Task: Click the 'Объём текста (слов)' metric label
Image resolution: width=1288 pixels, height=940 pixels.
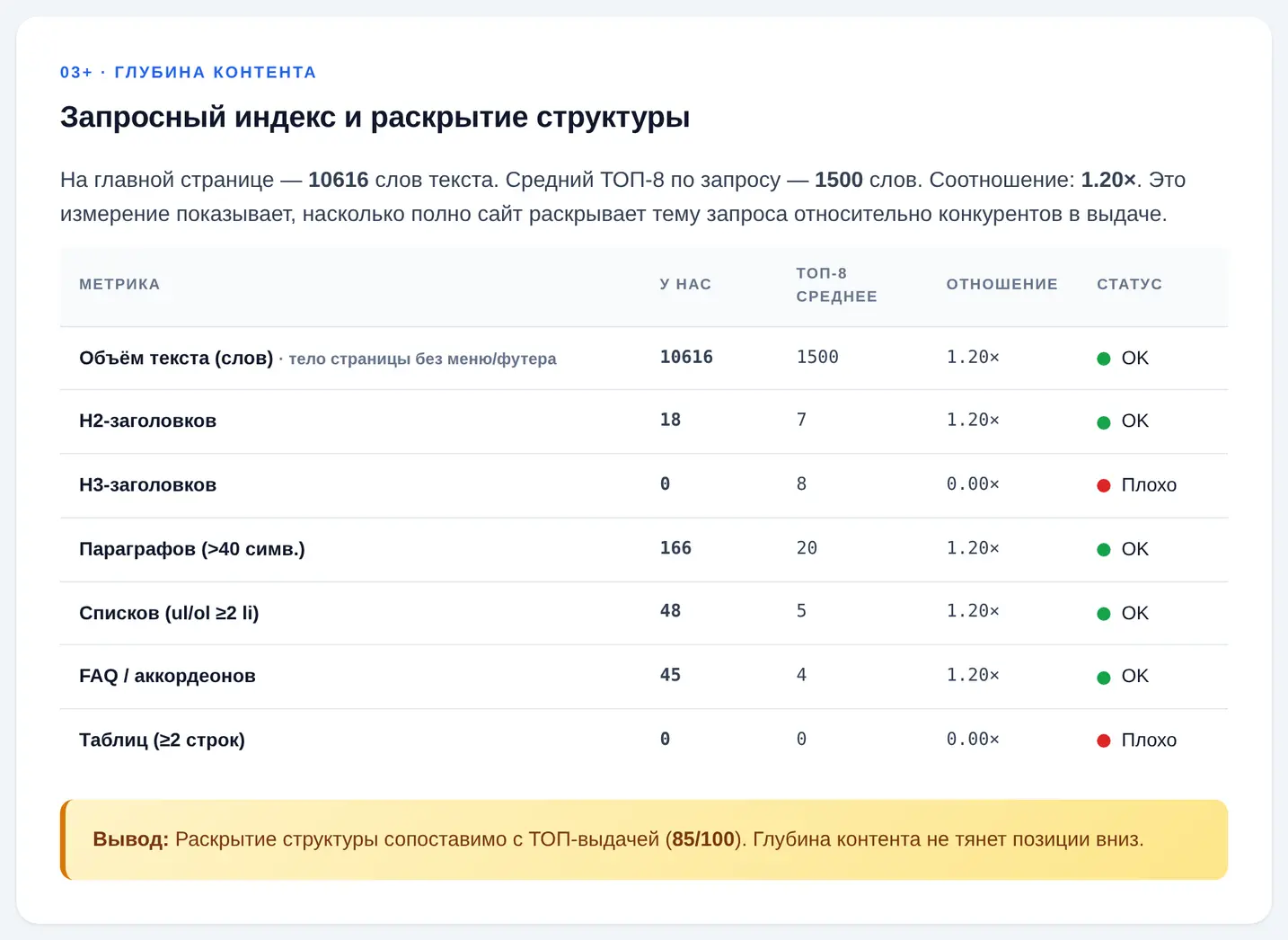Action: coord(176,358)
